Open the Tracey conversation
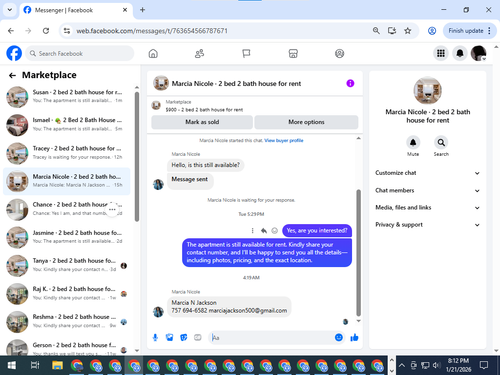This screenshot has height=375, width=500. tap(67, 153)
